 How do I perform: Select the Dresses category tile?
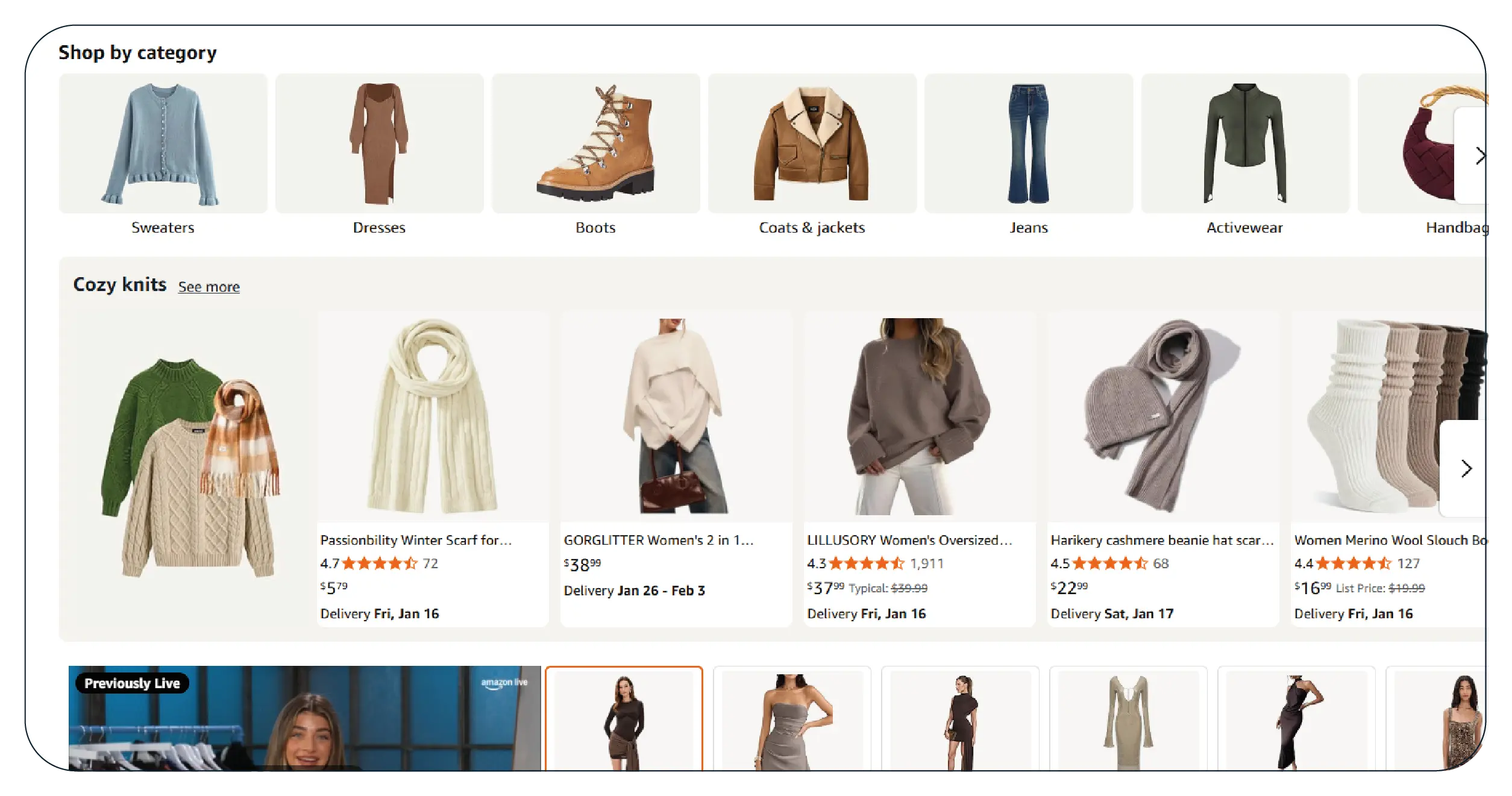[379, 143]
